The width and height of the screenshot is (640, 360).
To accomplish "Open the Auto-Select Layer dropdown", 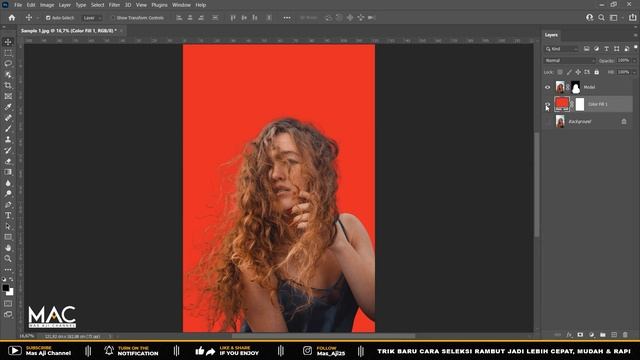I will 92,18.
